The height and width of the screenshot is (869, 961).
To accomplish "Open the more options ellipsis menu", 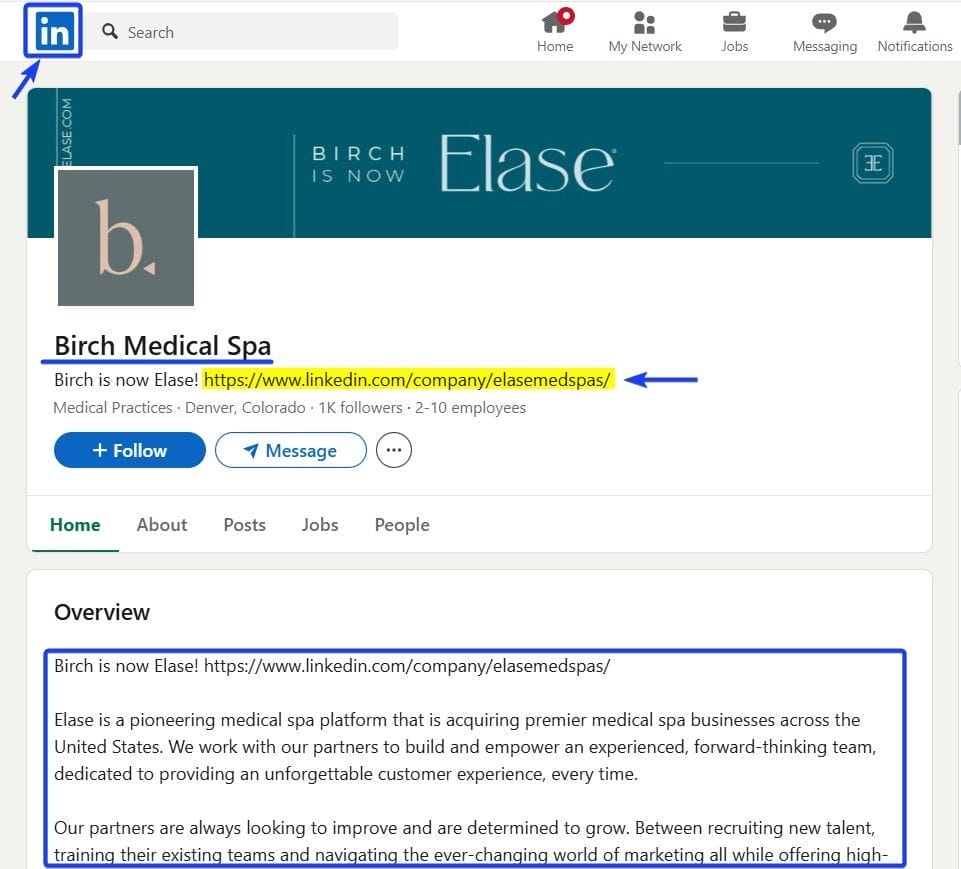I will (393, 450).
